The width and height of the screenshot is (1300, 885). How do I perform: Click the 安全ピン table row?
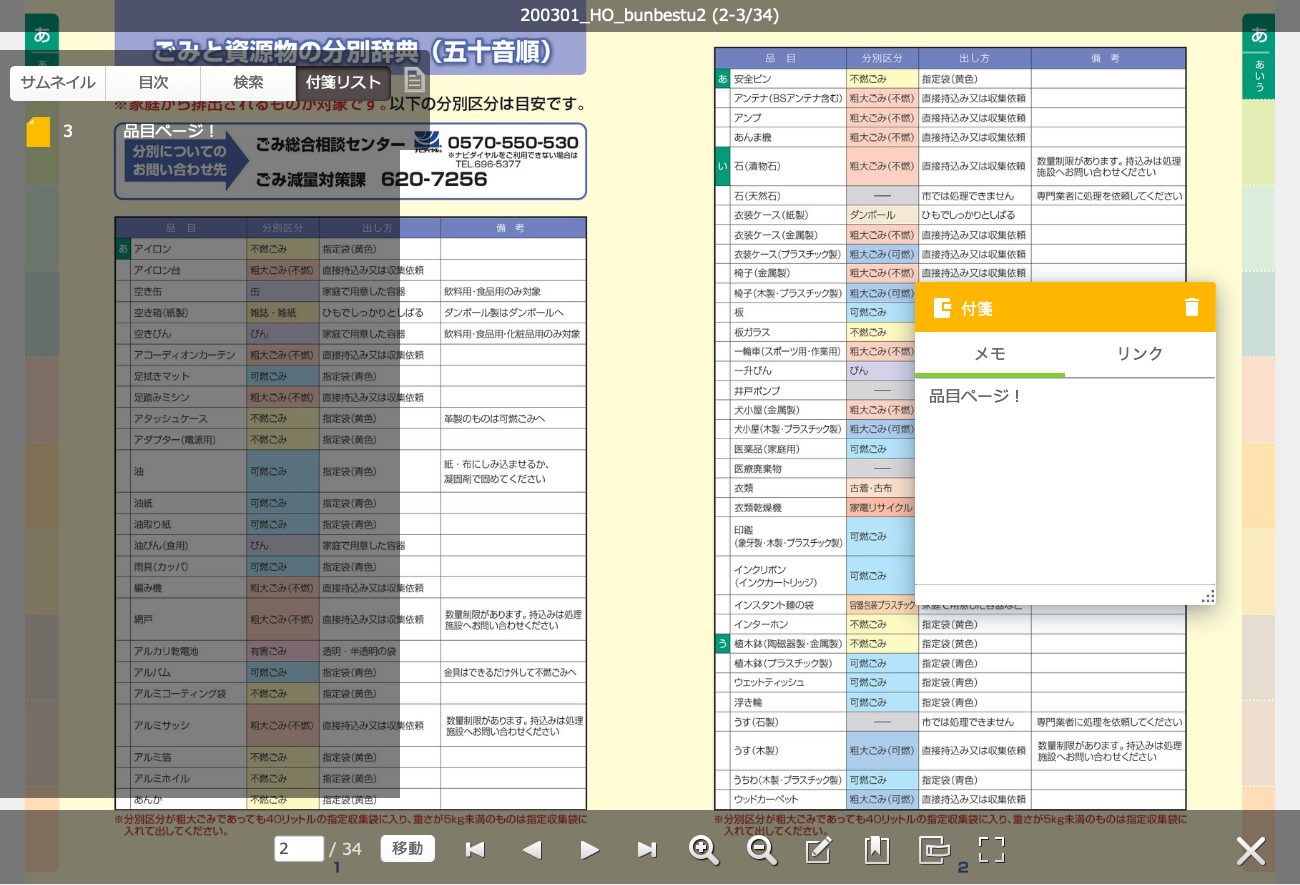click(950, 78)
